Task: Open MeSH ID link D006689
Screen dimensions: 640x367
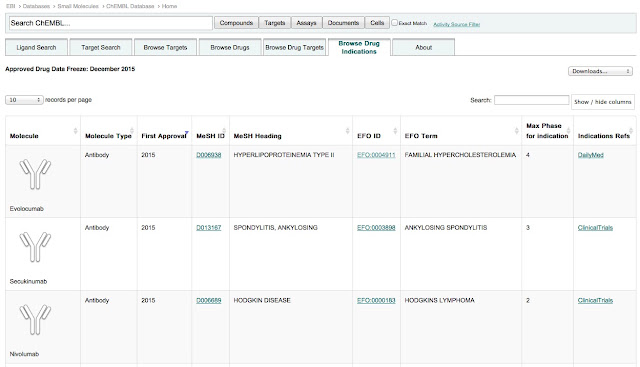Action: 209,300
